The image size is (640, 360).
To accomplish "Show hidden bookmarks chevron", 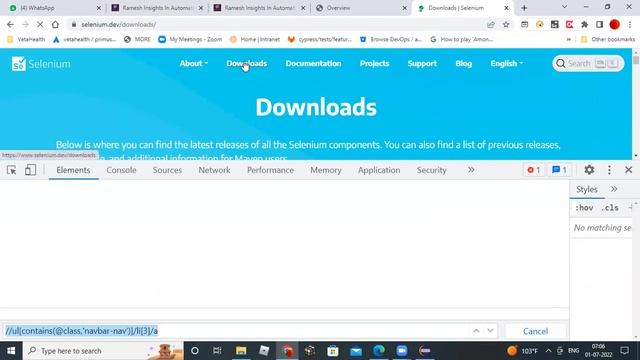I will [569, 39].
